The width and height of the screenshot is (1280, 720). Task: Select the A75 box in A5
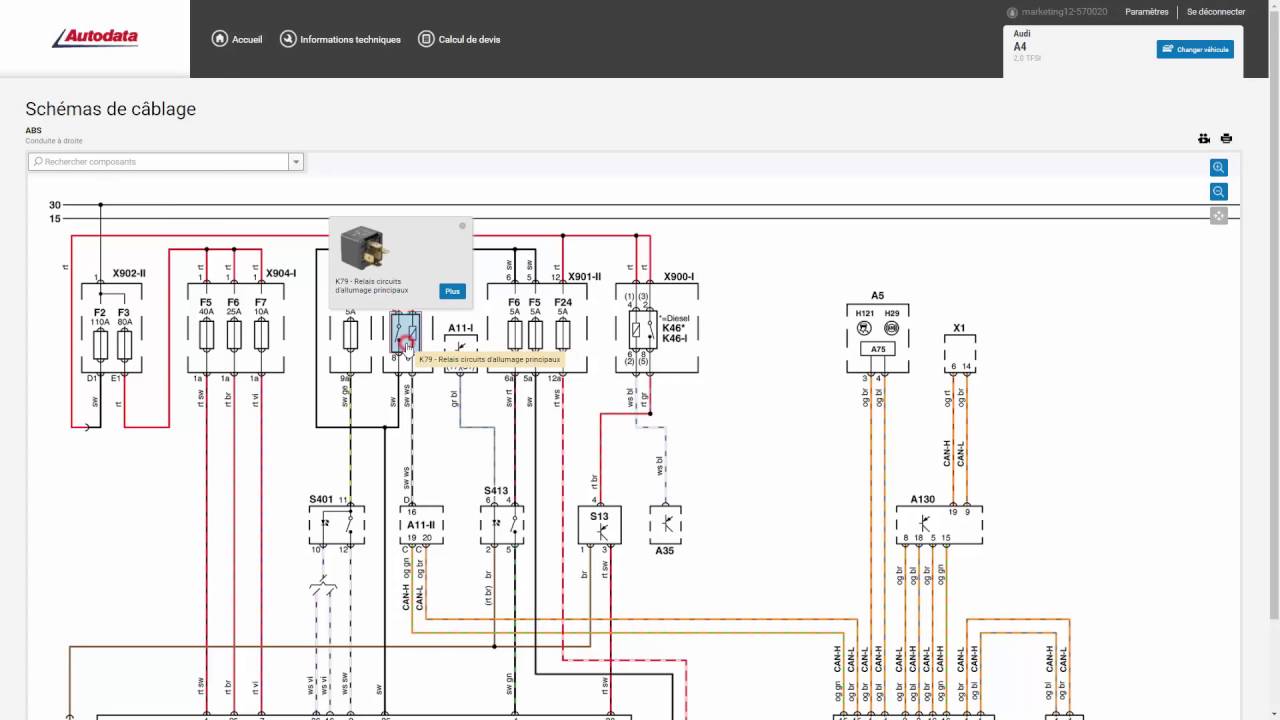point(878,349)
